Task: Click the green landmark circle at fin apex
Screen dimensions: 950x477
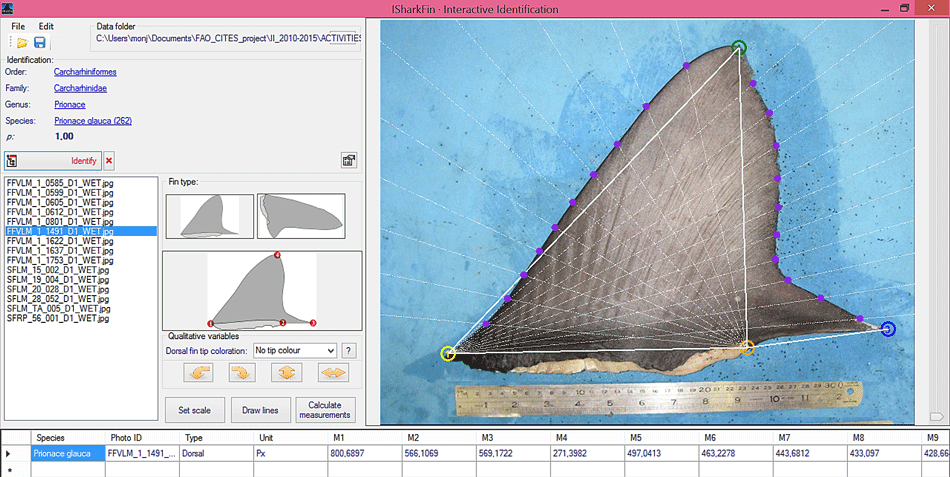Action: tap(739, 47)
